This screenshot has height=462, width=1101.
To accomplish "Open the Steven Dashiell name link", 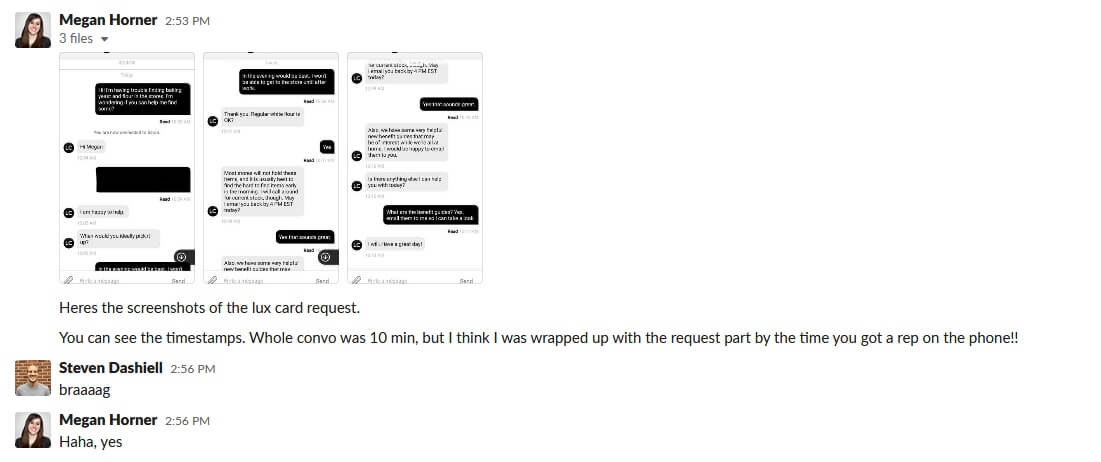I will pyautogui.click(x=111, y=368).
